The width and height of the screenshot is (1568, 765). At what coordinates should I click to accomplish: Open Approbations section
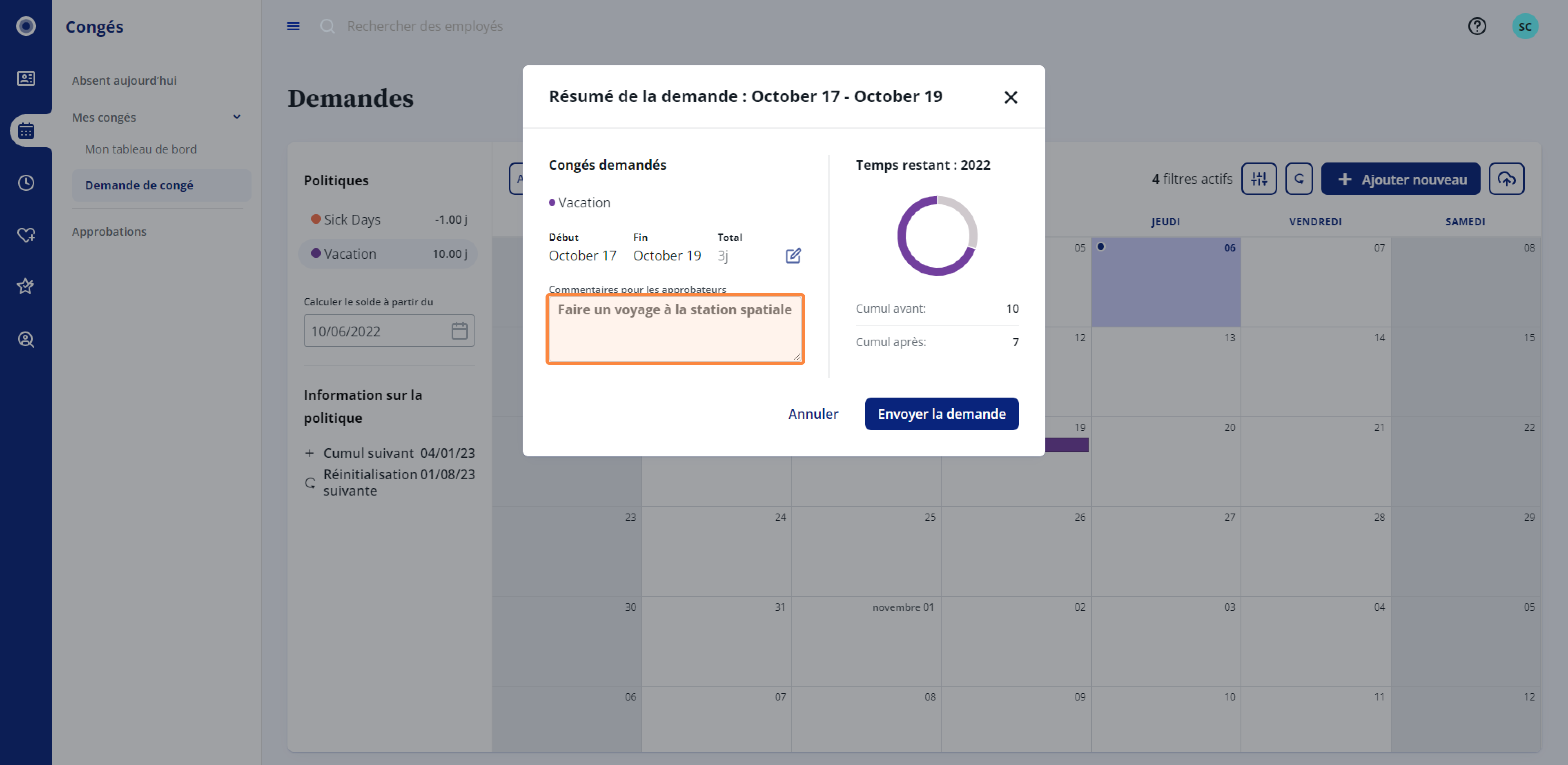coord(109,231)
